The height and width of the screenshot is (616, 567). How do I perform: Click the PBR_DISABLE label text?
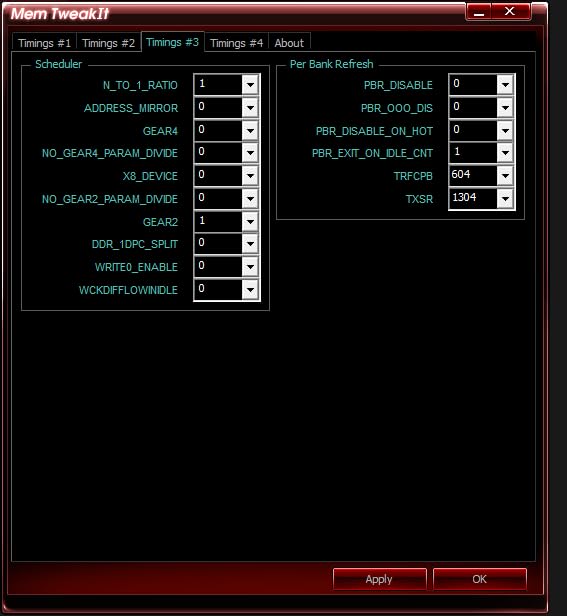[398, 85]
